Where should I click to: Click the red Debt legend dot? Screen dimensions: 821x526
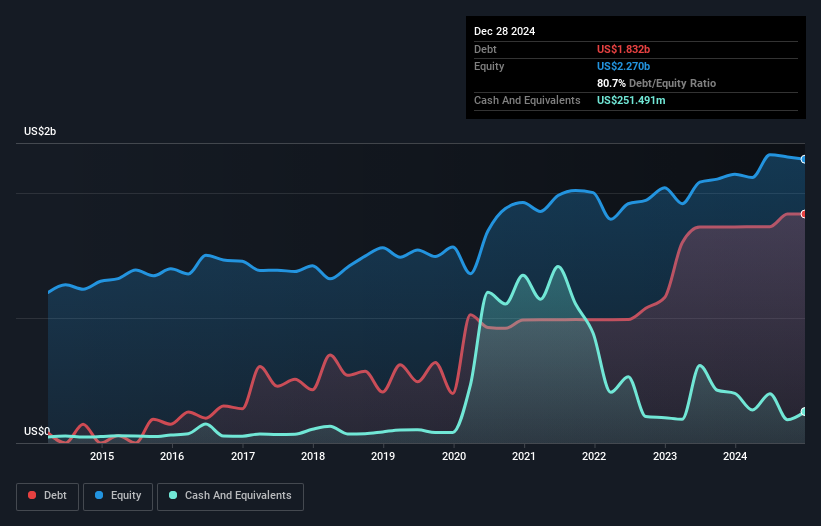[x=33, y=496]
